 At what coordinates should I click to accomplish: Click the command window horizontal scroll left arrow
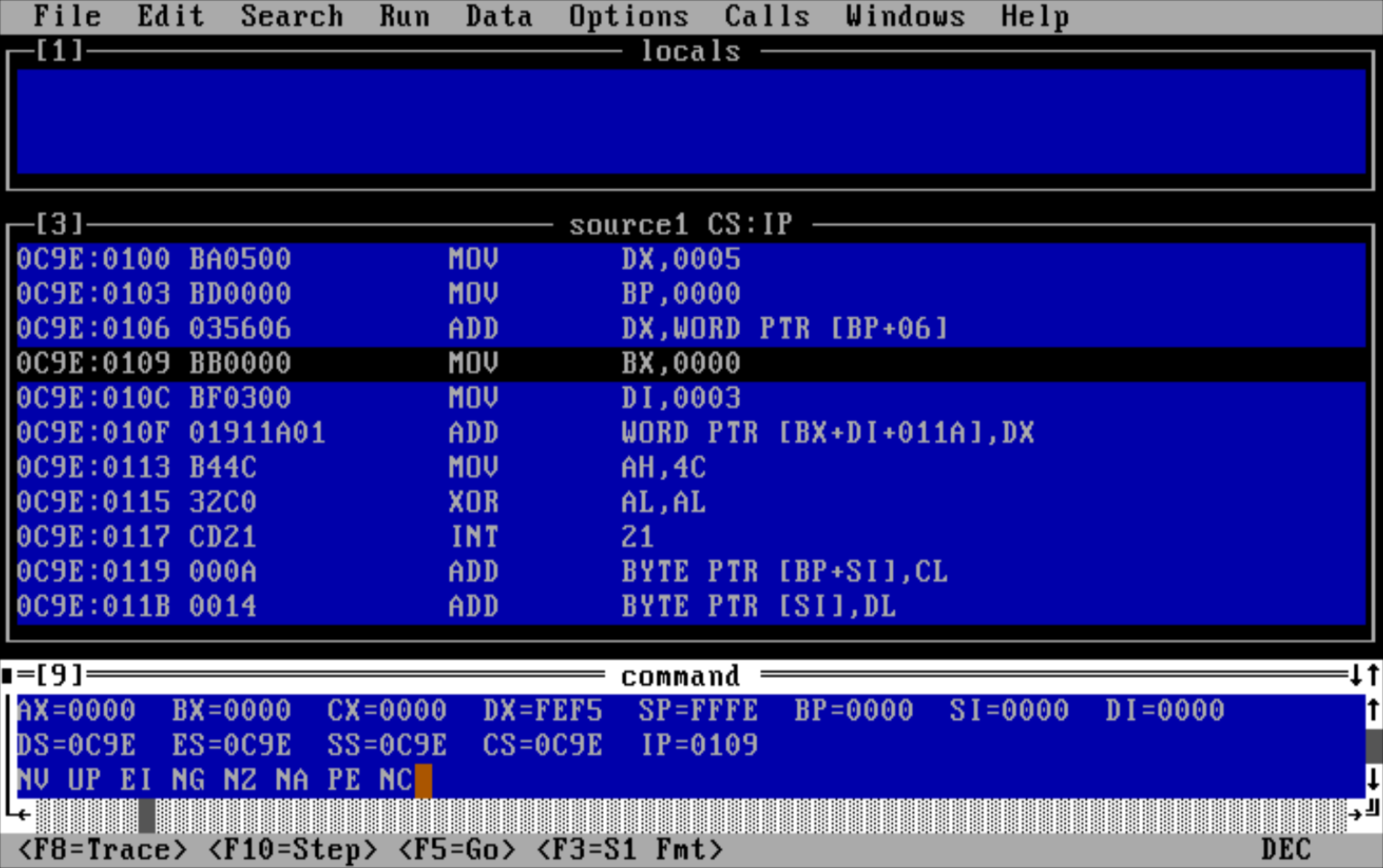[25, 814]
